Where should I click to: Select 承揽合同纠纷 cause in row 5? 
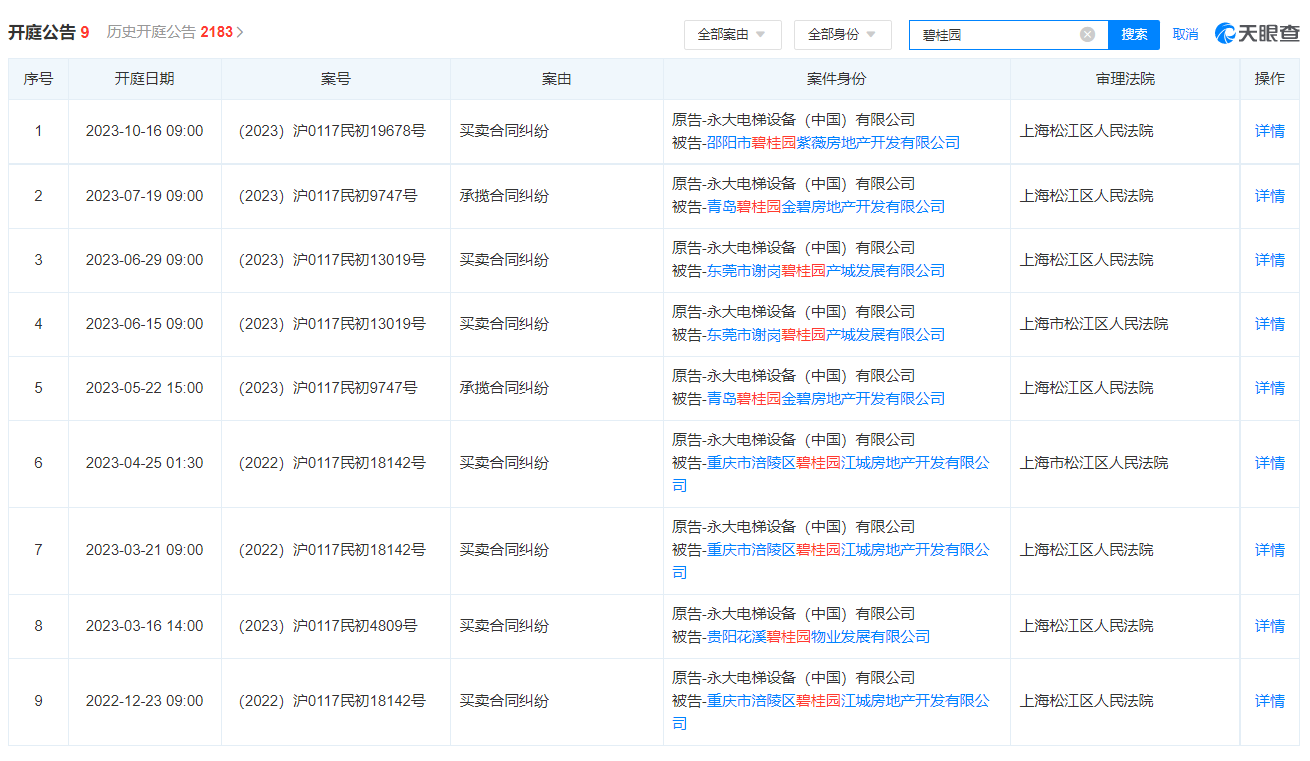pos(504,388)
